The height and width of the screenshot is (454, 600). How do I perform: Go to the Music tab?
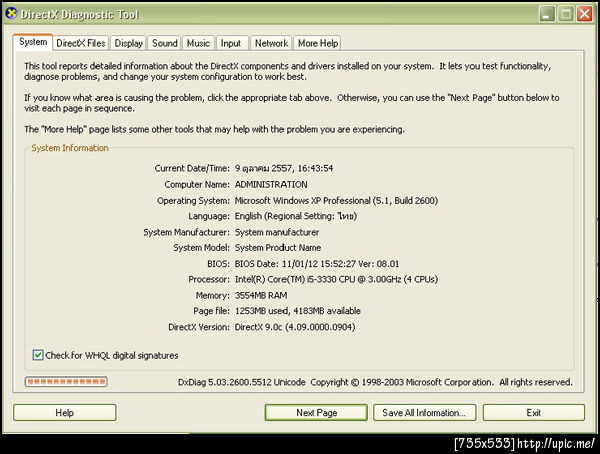click(198, 43)
